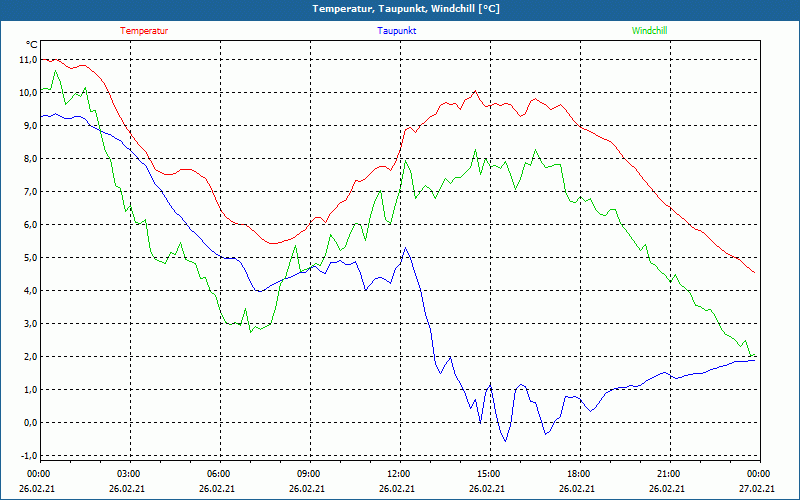The width and height of the screenshot is (800, 500).
Task: Click the 6,0 y-axis value
Action: point(30,224)
